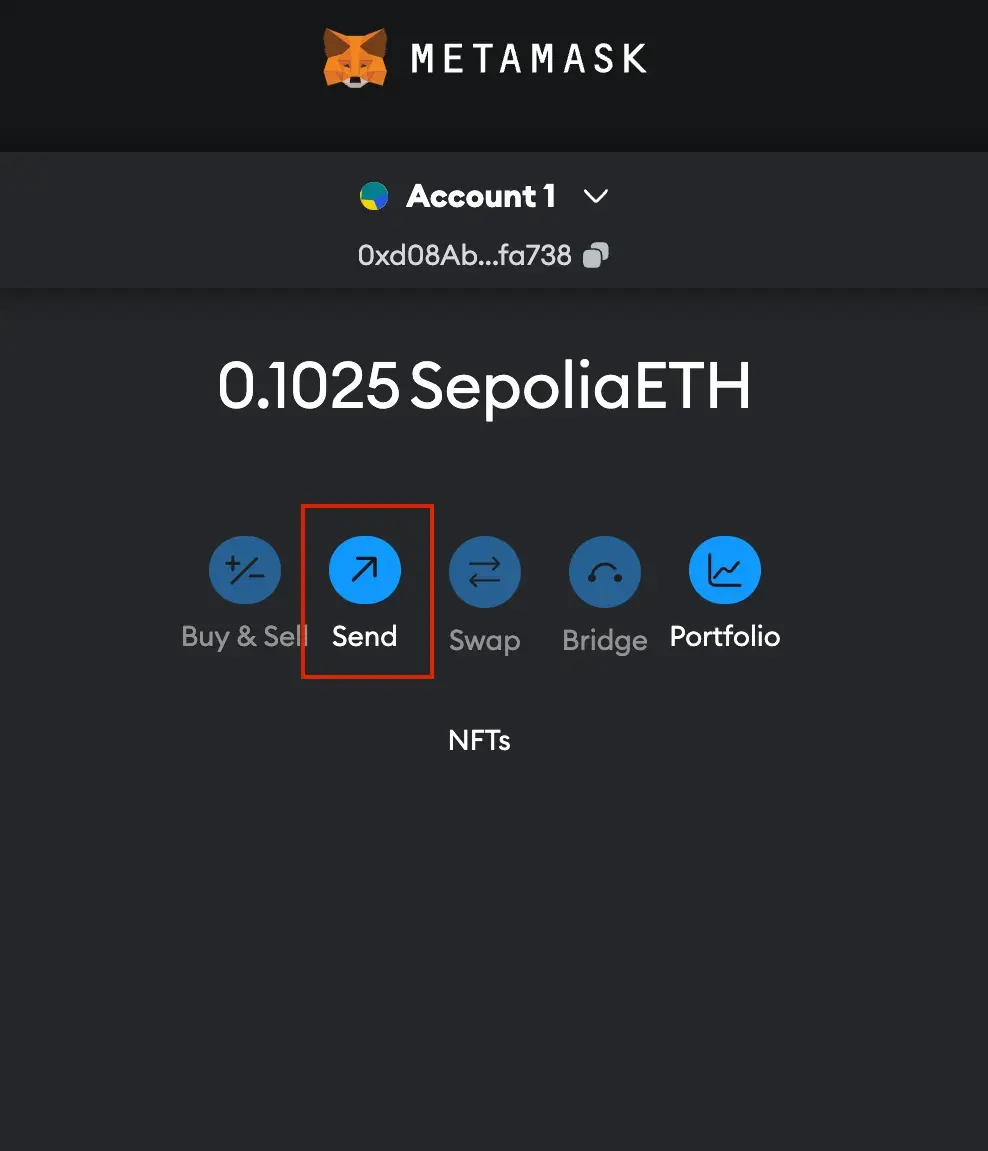The image size is (988, 1151).
Task: Click the 0.1025 SepoliaETH balance
Action: pyautogui.click(x=484, y=386)
